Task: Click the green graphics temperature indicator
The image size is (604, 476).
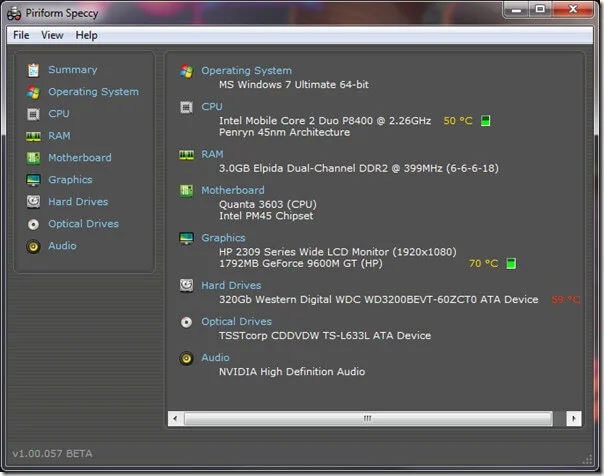Action: coord(510,264)
